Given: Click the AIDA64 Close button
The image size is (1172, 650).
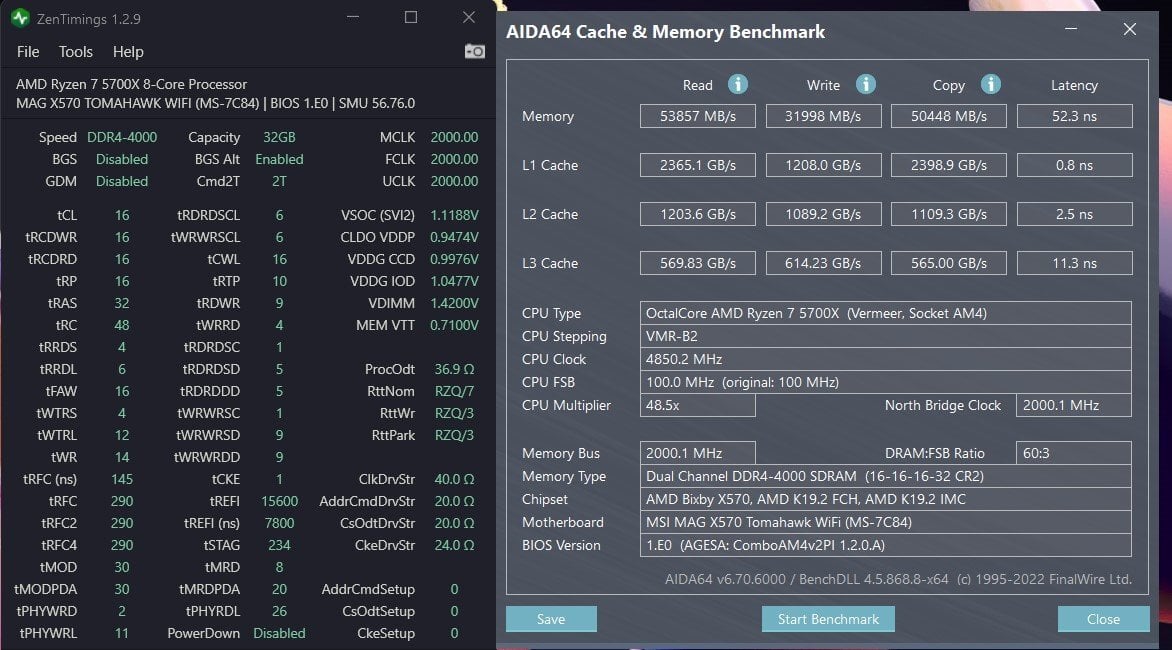Looking at the screenshot, I should pos(1103,619).
